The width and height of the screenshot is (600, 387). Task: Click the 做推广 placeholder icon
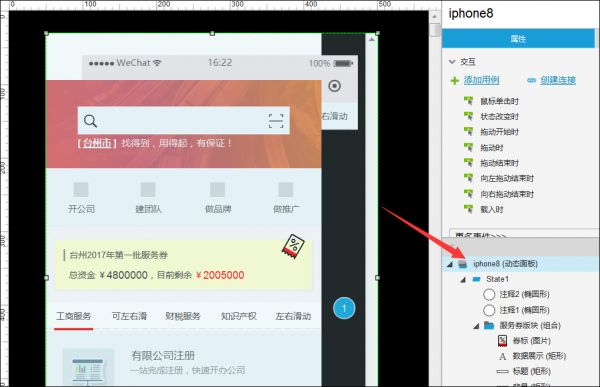pyautogui.click(x=285, y=189)
